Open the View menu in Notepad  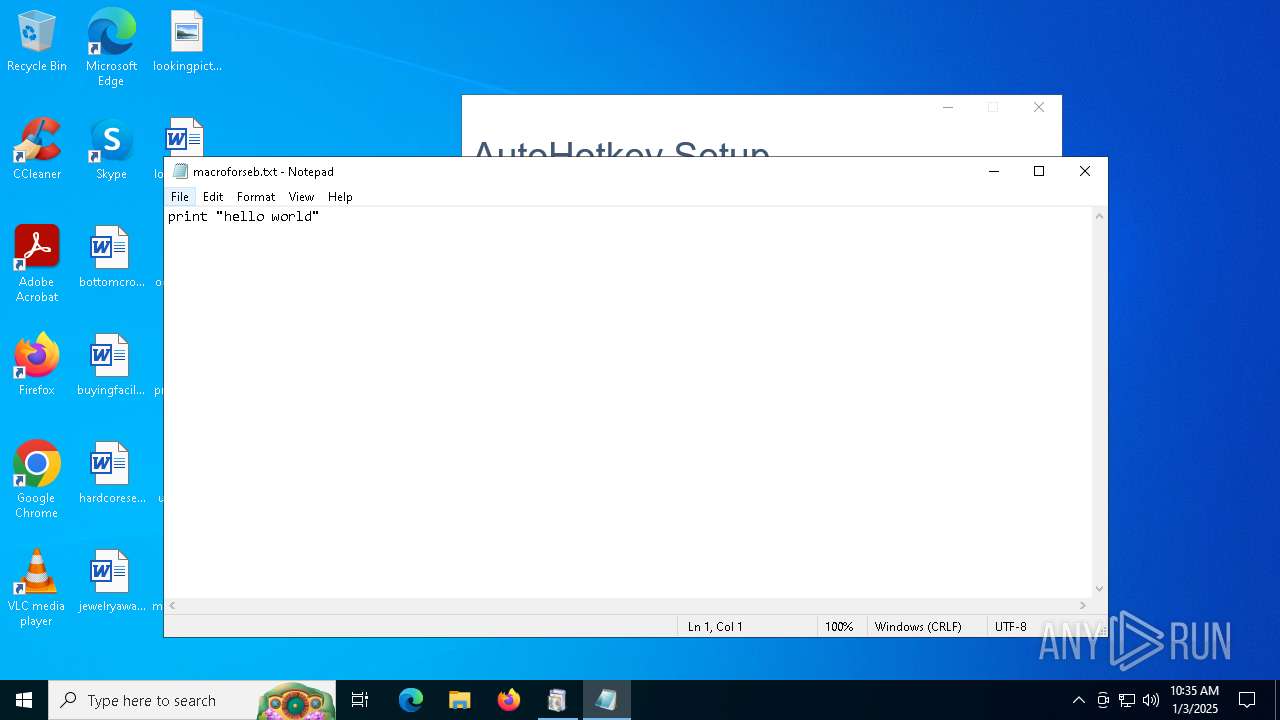[x=301, y=197]
